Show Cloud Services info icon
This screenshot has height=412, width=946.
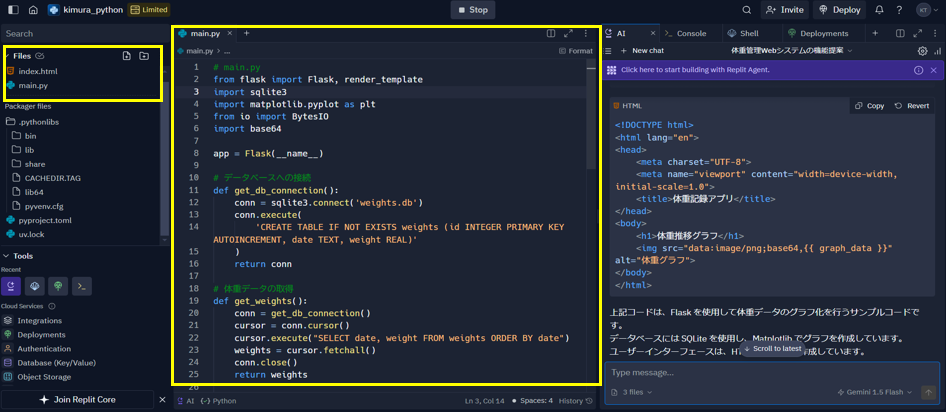click(52, 306)
